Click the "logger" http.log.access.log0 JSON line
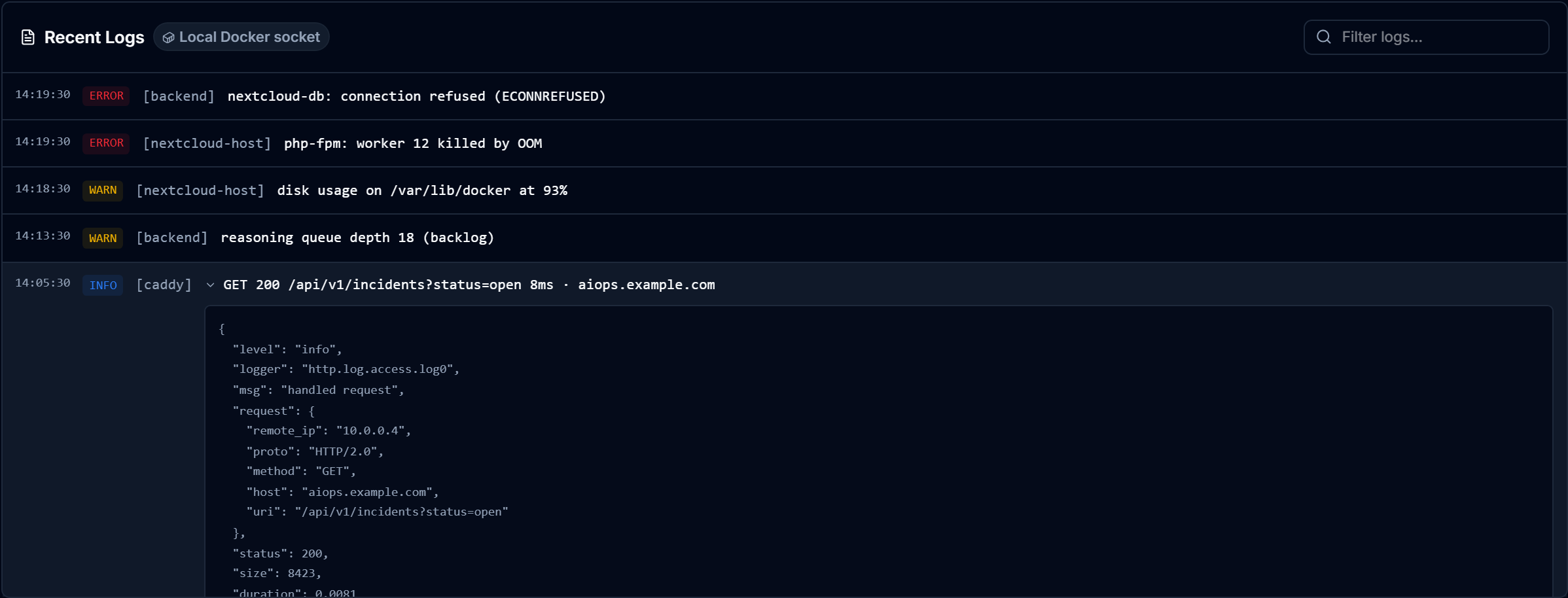Viewport: 1568px width, 598px height. click(346, 370)
